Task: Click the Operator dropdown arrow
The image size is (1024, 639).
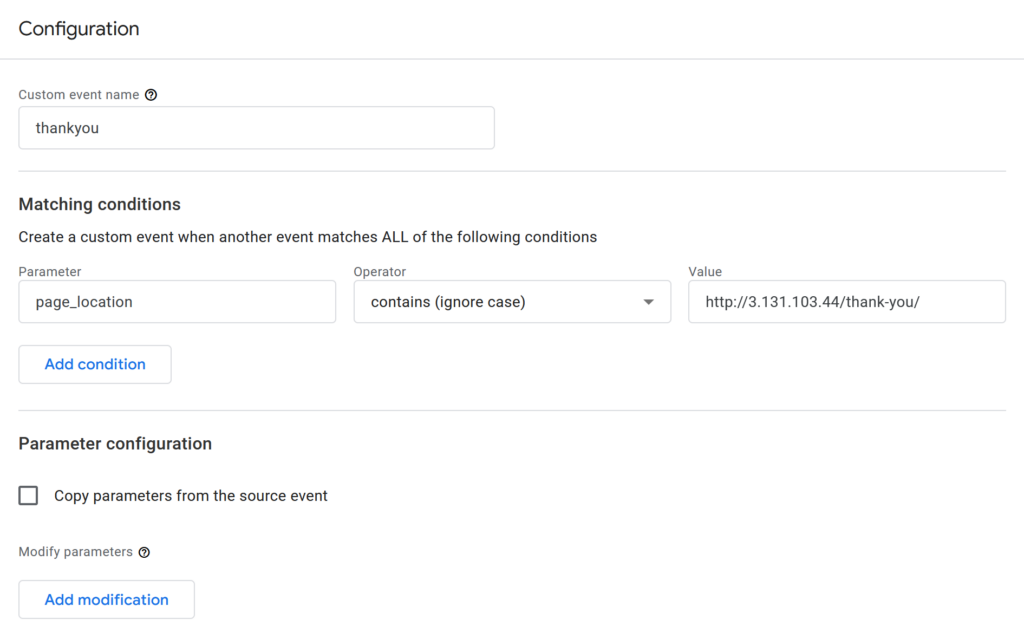Action: pyautogui.click(x=649, y=302)
